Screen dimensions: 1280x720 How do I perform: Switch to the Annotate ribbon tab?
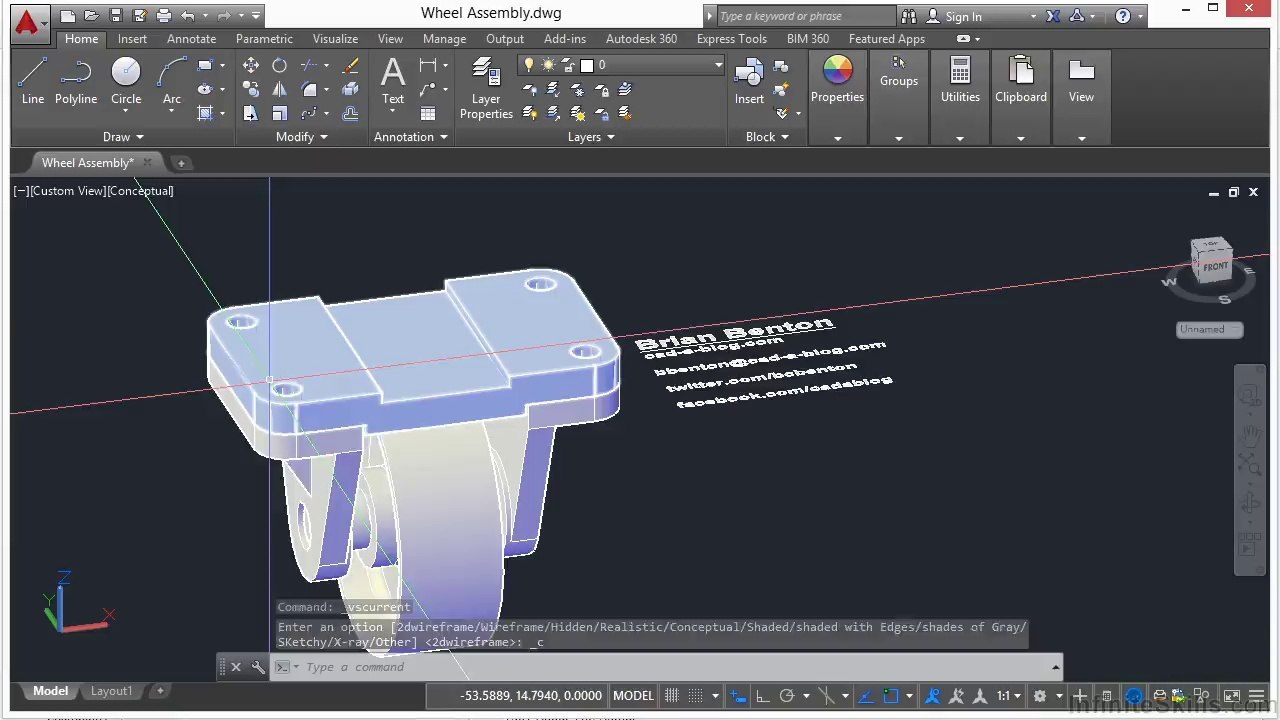(x=191, y=39)
